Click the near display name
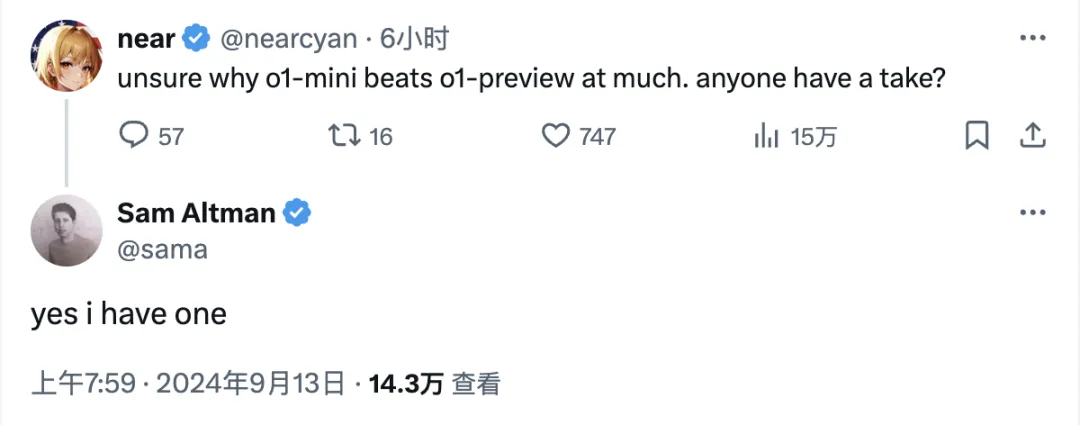This screenshot has width=1080, height=425. coord(146,39)
